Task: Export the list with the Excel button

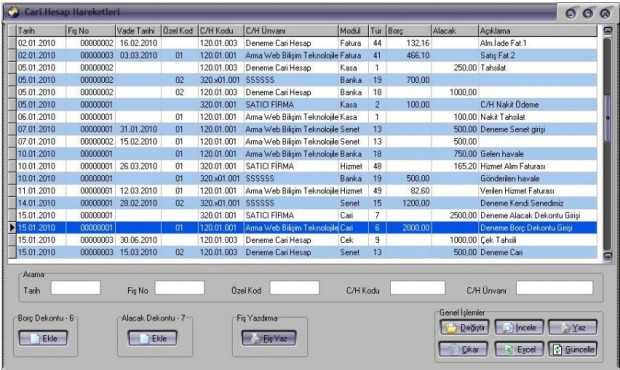Action: 519,349
